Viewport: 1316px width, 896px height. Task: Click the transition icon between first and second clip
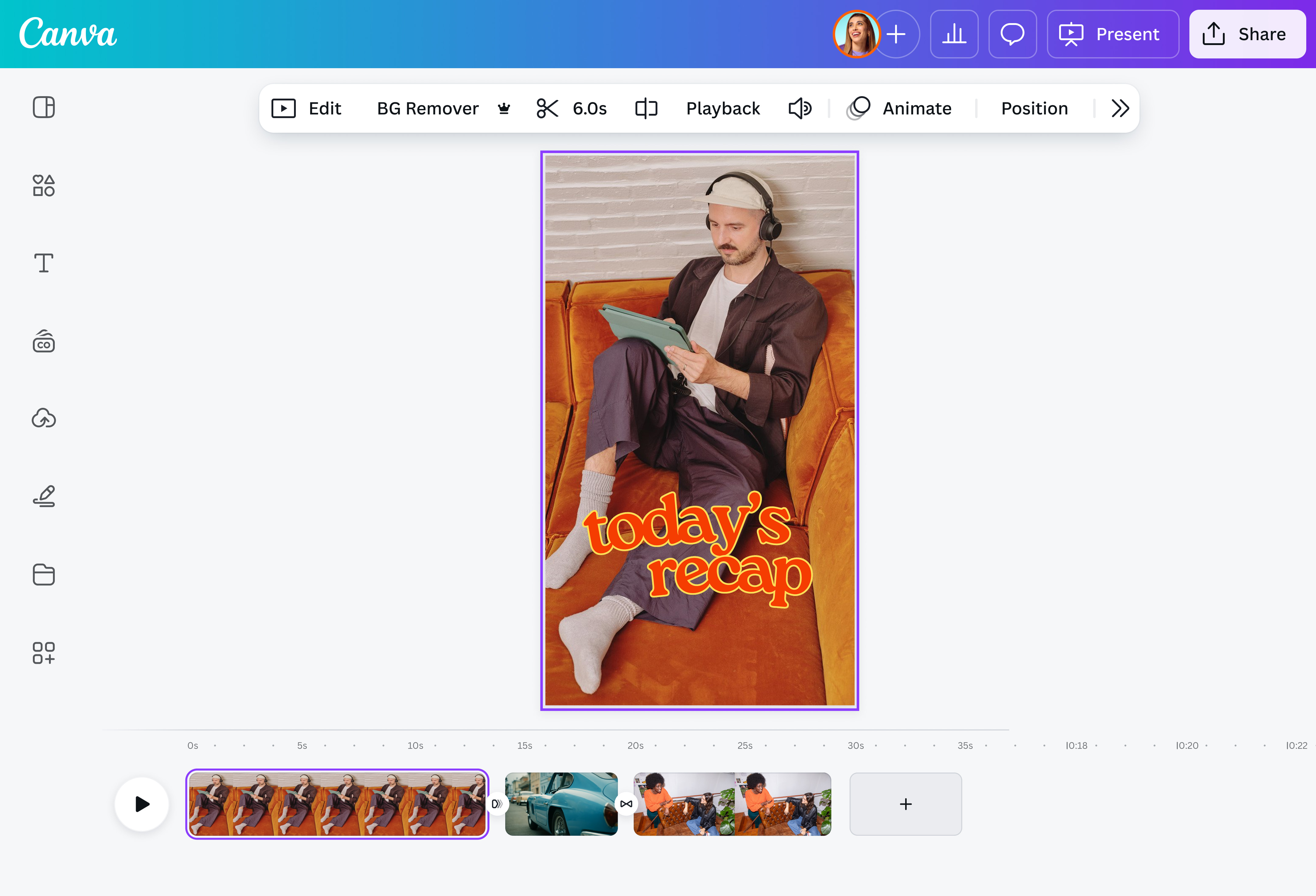coord(497,804)
